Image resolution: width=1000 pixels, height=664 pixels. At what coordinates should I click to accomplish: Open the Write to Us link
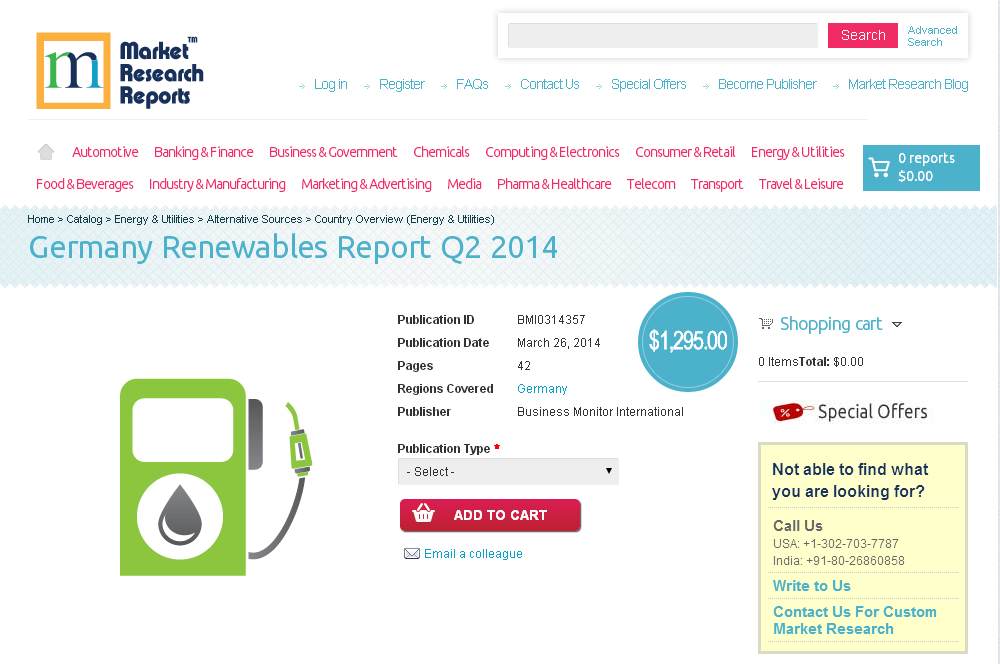pyautogui.click(x=812, y=586)
